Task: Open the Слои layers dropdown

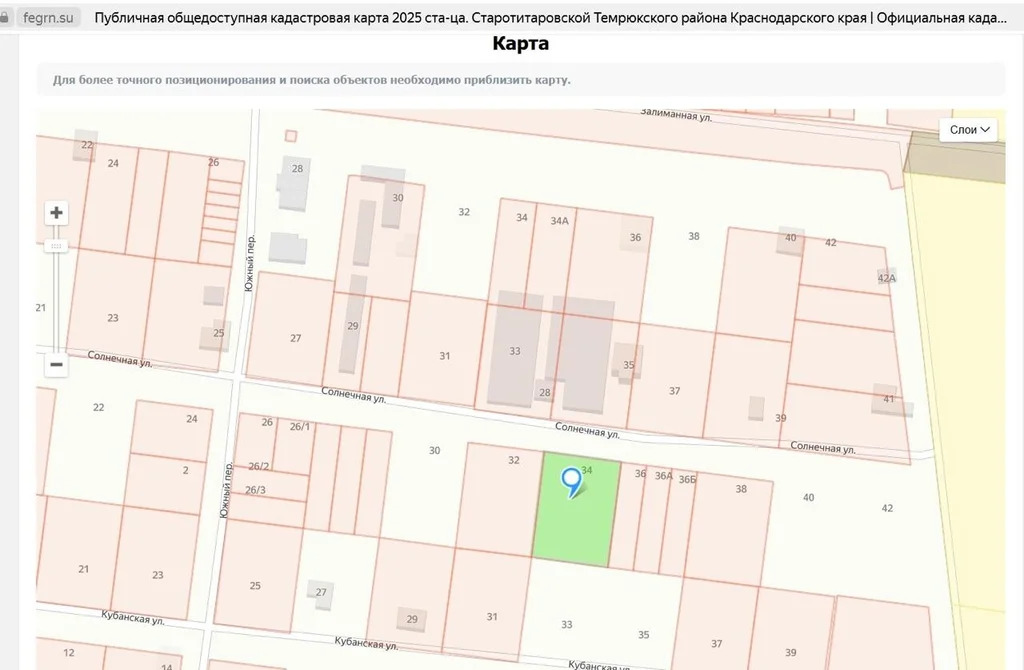Action: pos(966,129)
